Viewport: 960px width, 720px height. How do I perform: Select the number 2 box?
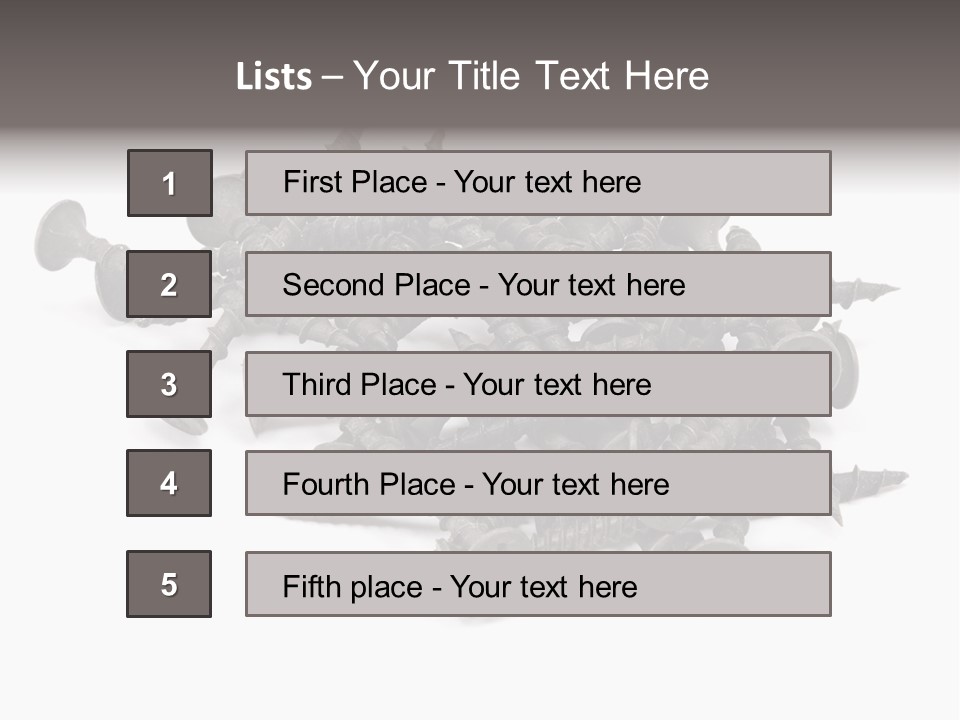[x=169, y=285]
